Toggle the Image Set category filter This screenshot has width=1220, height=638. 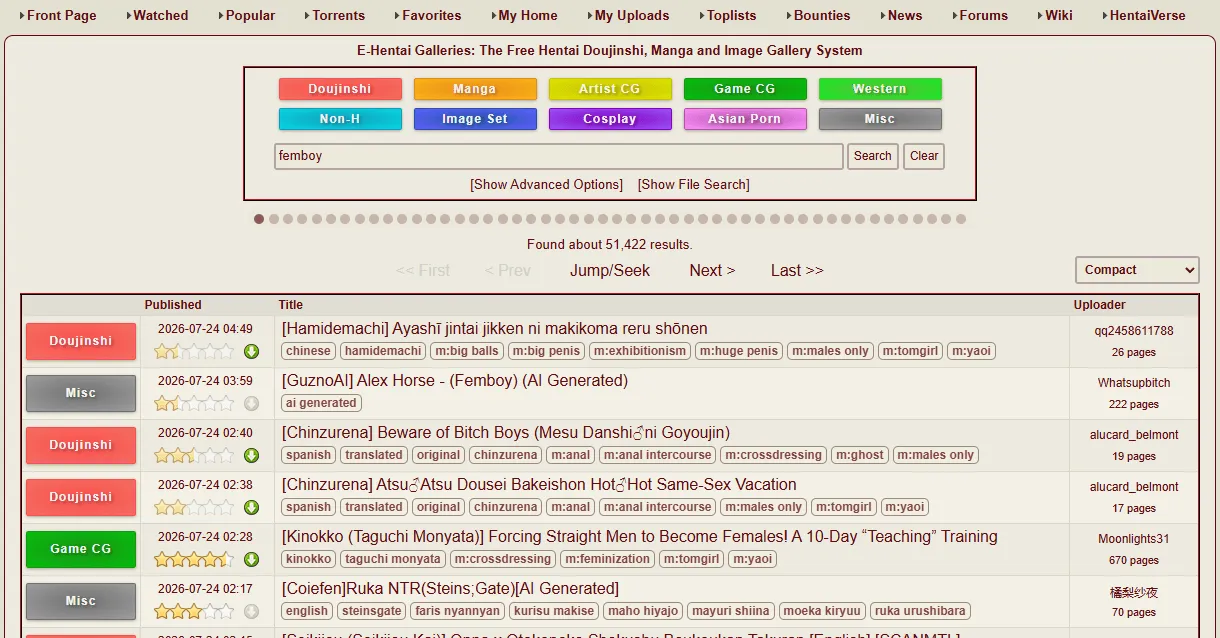click(475, 119)
